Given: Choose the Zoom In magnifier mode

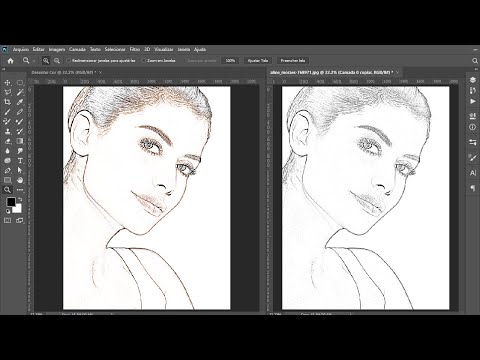Looking at the screenshot, I should [x=46, y=61].
